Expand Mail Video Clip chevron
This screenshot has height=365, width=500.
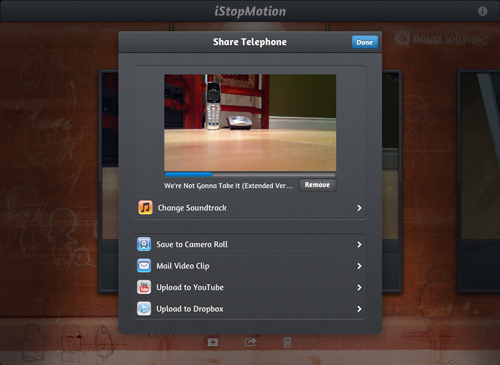(x=359, y=266)
